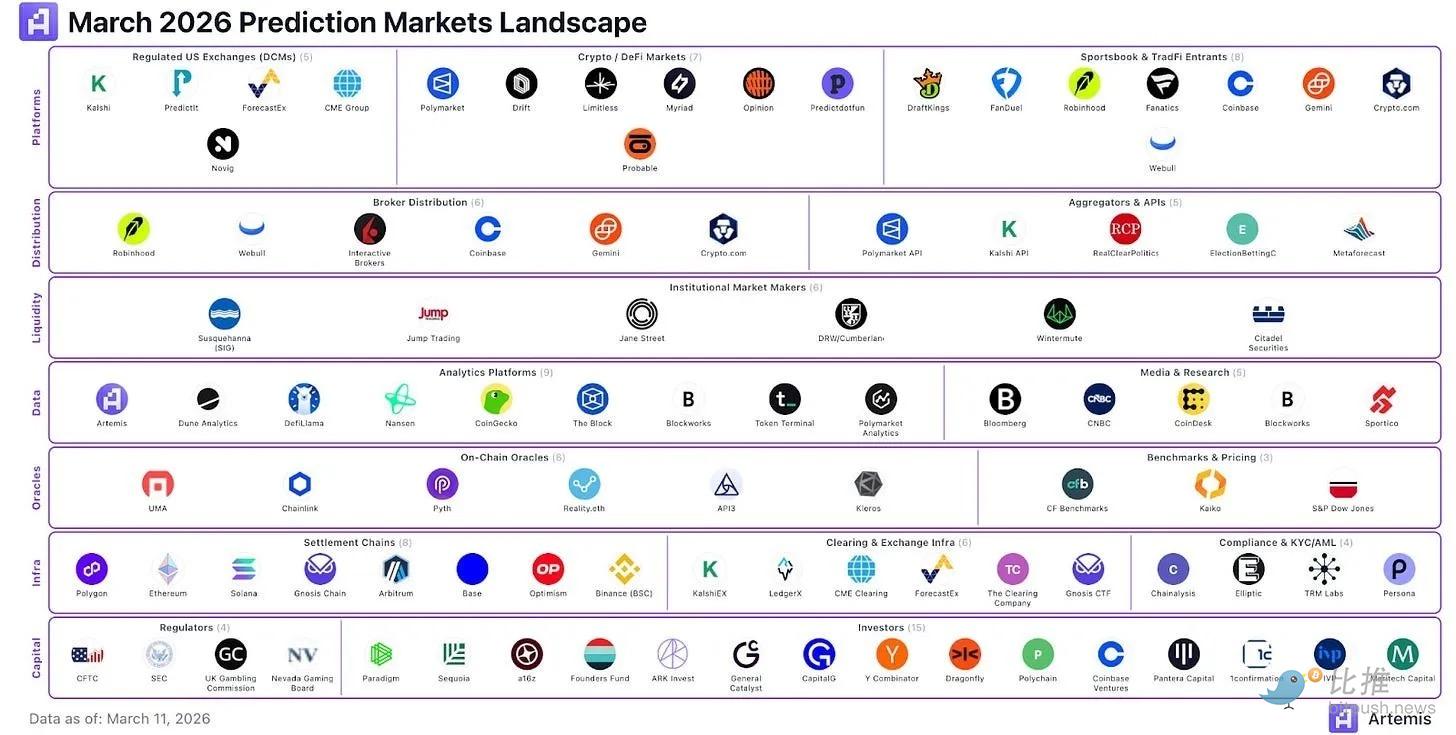
Task: Click the DraftKings crown logo
Action: click(x=928, y=84)
